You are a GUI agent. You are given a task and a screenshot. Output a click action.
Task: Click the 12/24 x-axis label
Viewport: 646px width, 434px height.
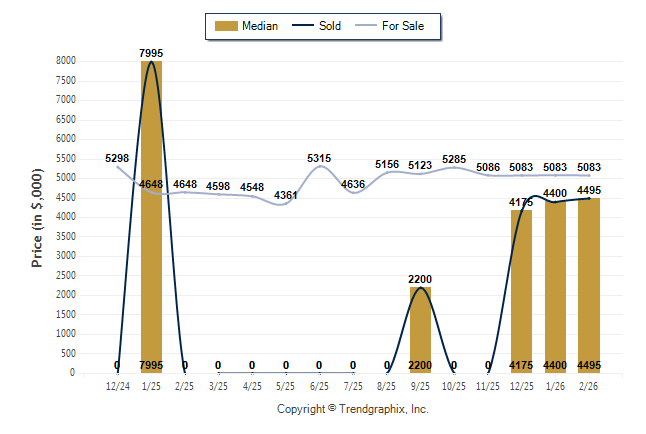click(118, 384)
